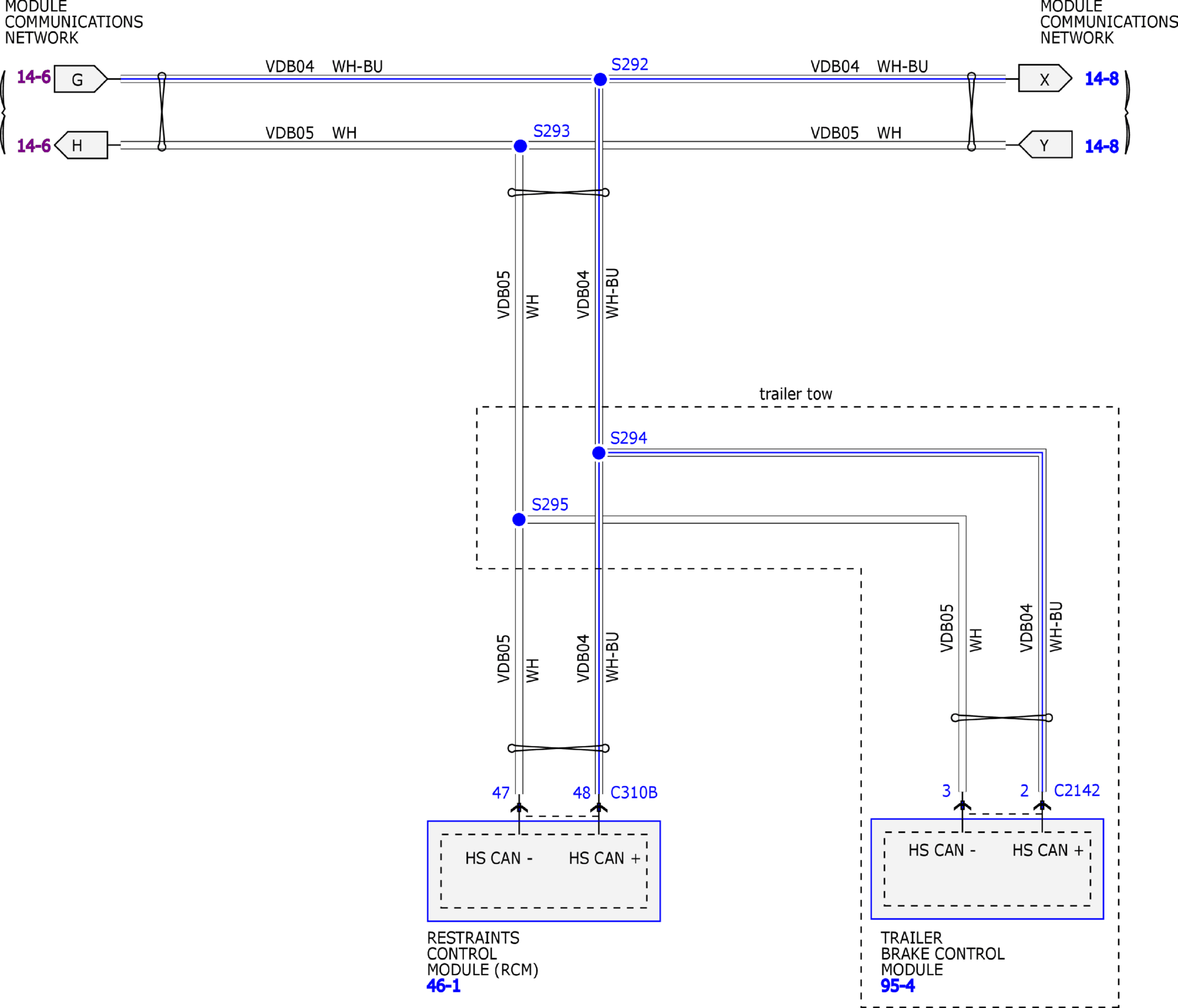Click splice node S294
The image size is (1178, 1008).
coord(598,453)
